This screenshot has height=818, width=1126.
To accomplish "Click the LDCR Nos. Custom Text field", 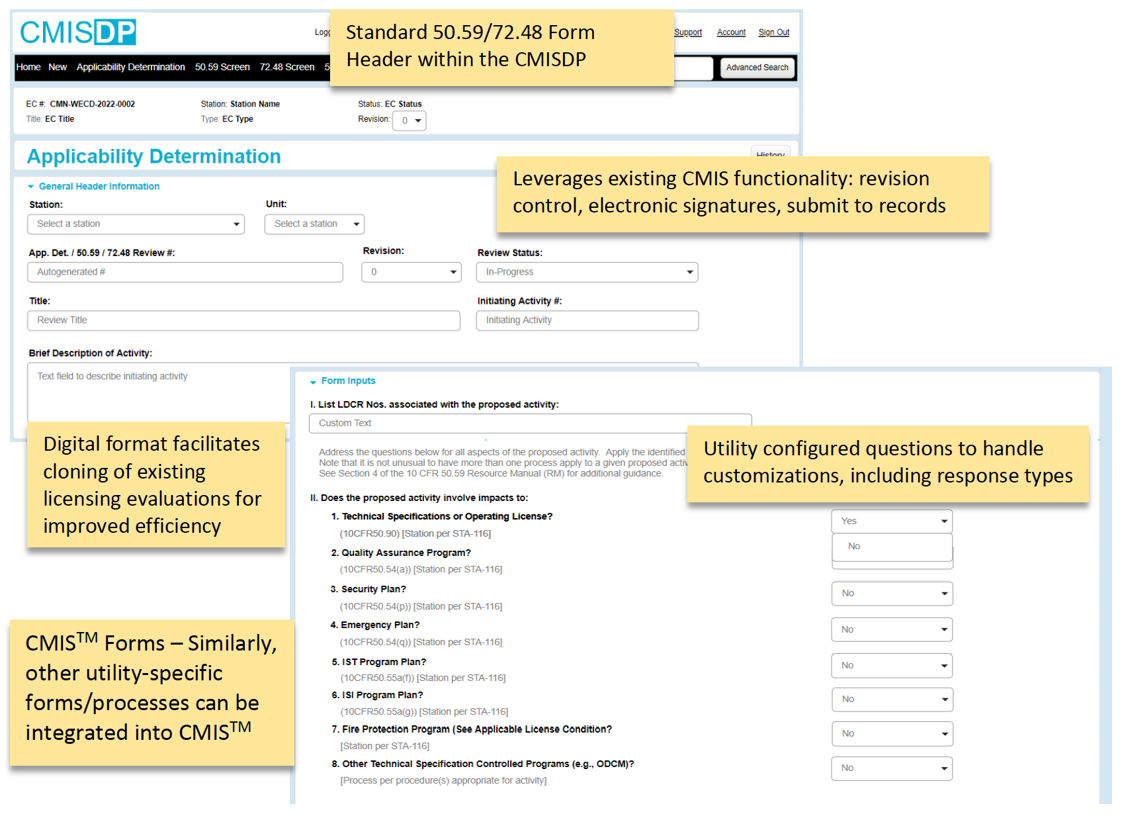I will 530,423.
